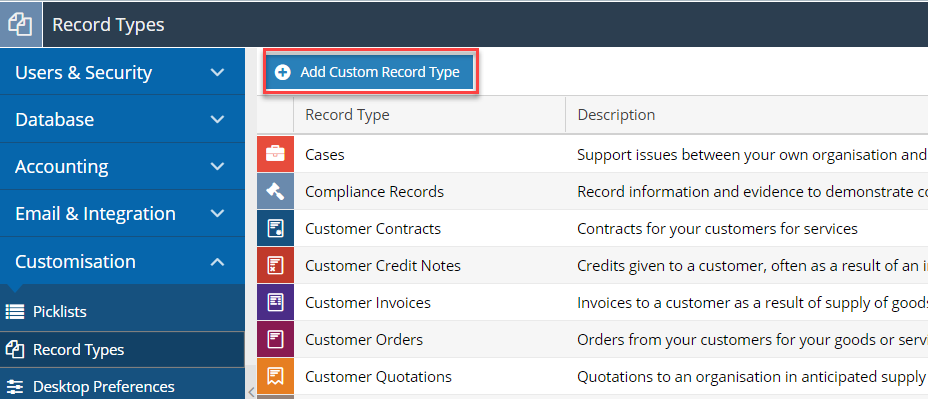Image resolution: width=928 pixels, height=399 pixels.
Task: Collapse sidebar using the small arrow handle
Action: 250,391
